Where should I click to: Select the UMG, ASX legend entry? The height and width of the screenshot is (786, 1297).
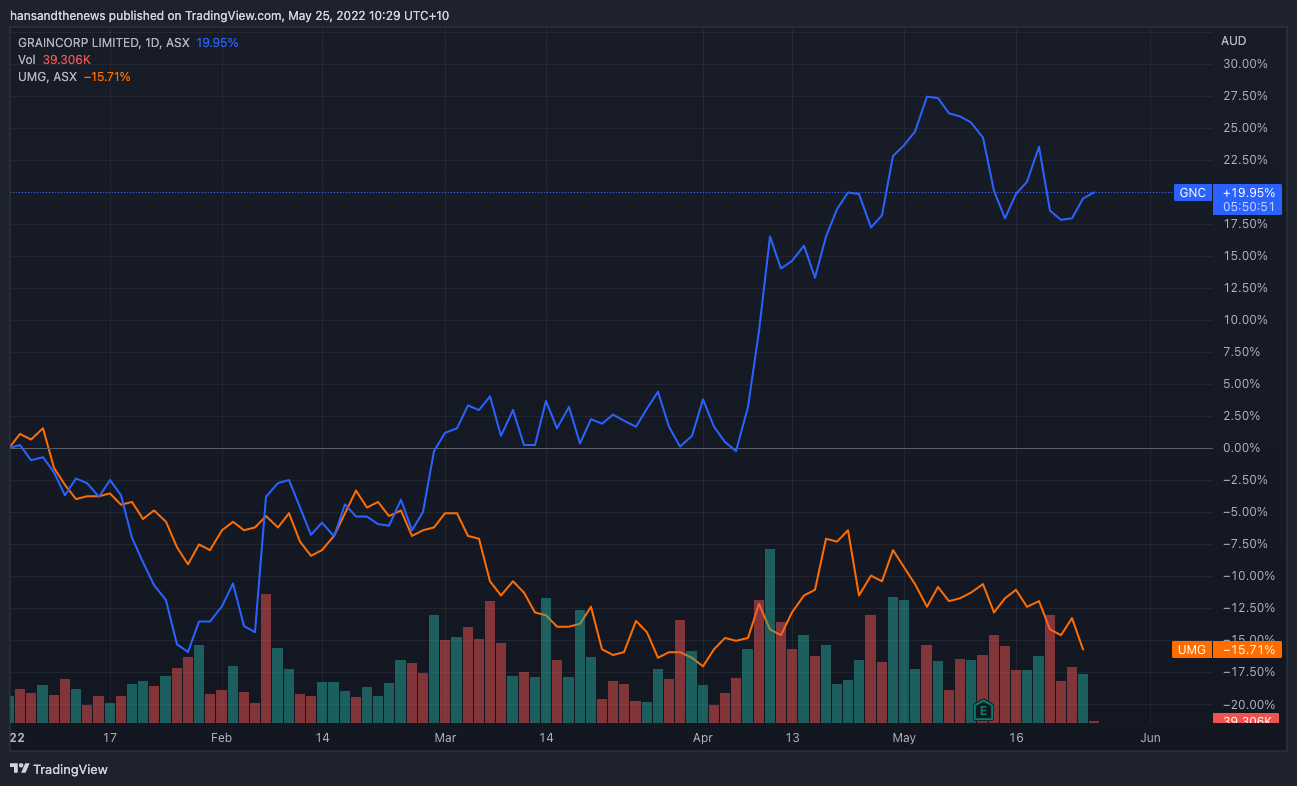(x=47, y=77)
